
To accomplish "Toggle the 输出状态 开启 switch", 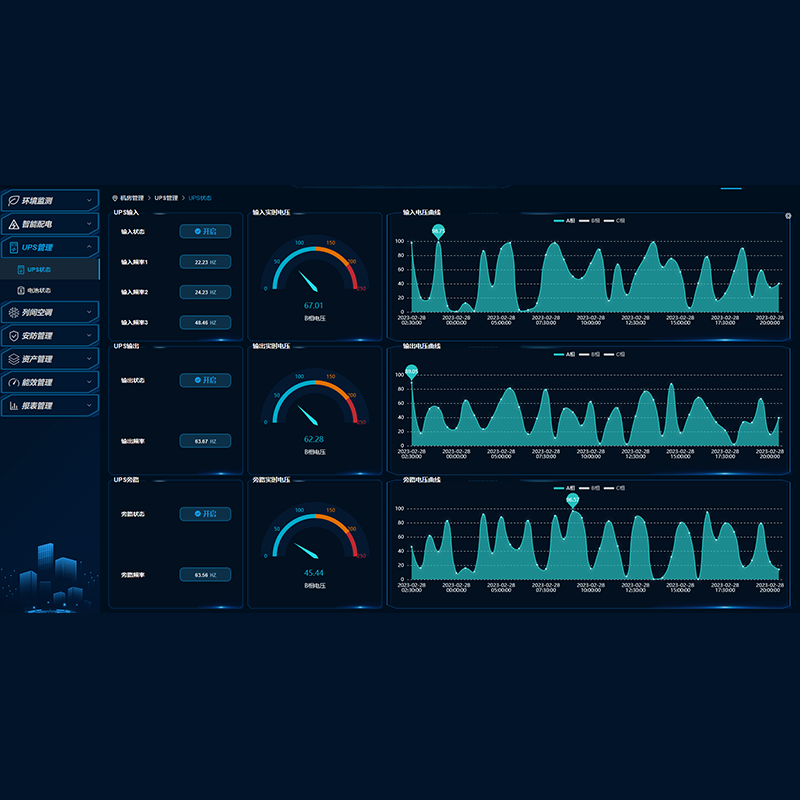I will click(x=205, y=380).
